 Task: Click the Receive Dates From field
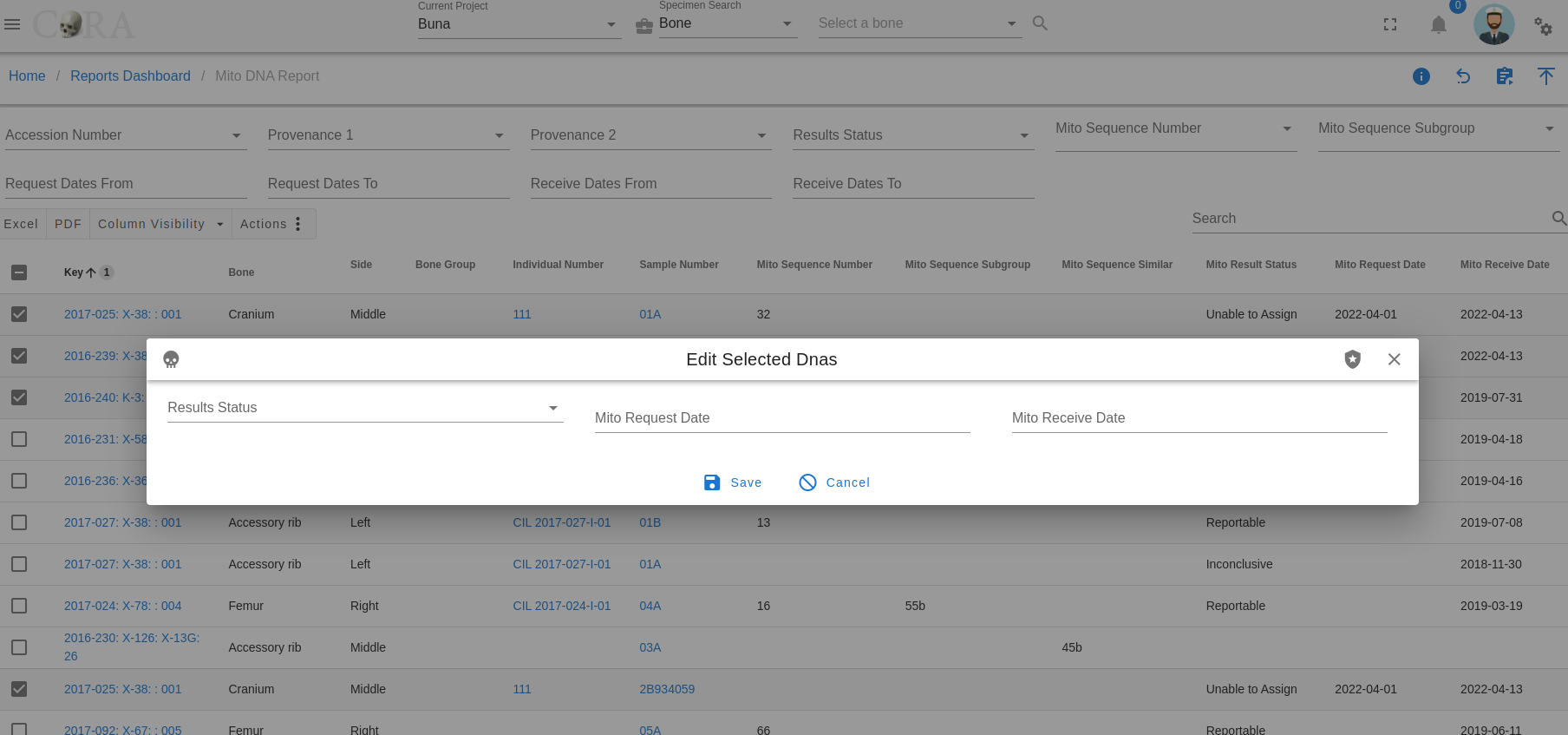point(651,184)
